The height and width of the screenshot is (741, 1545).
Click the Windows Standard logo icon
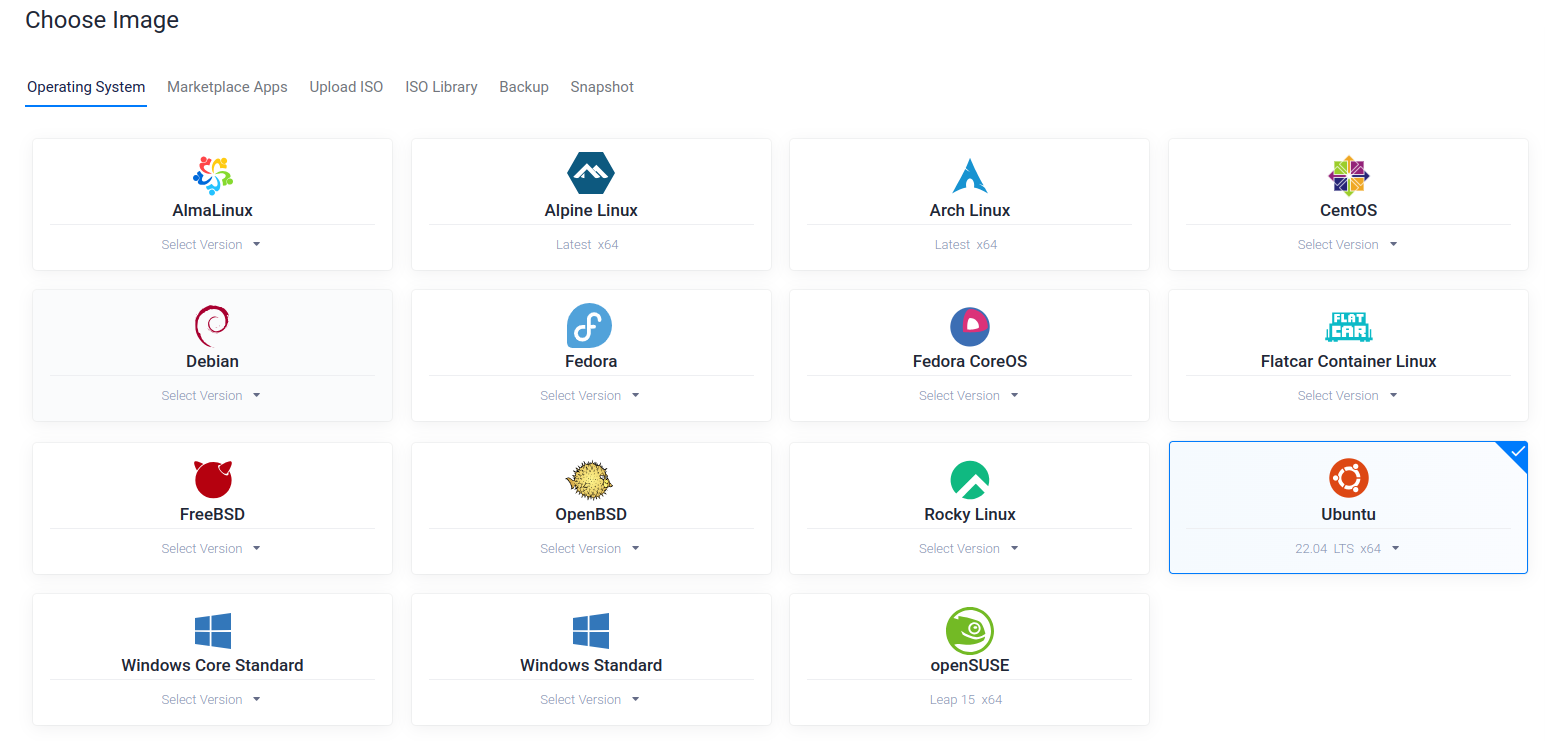(x=591, y=631)
